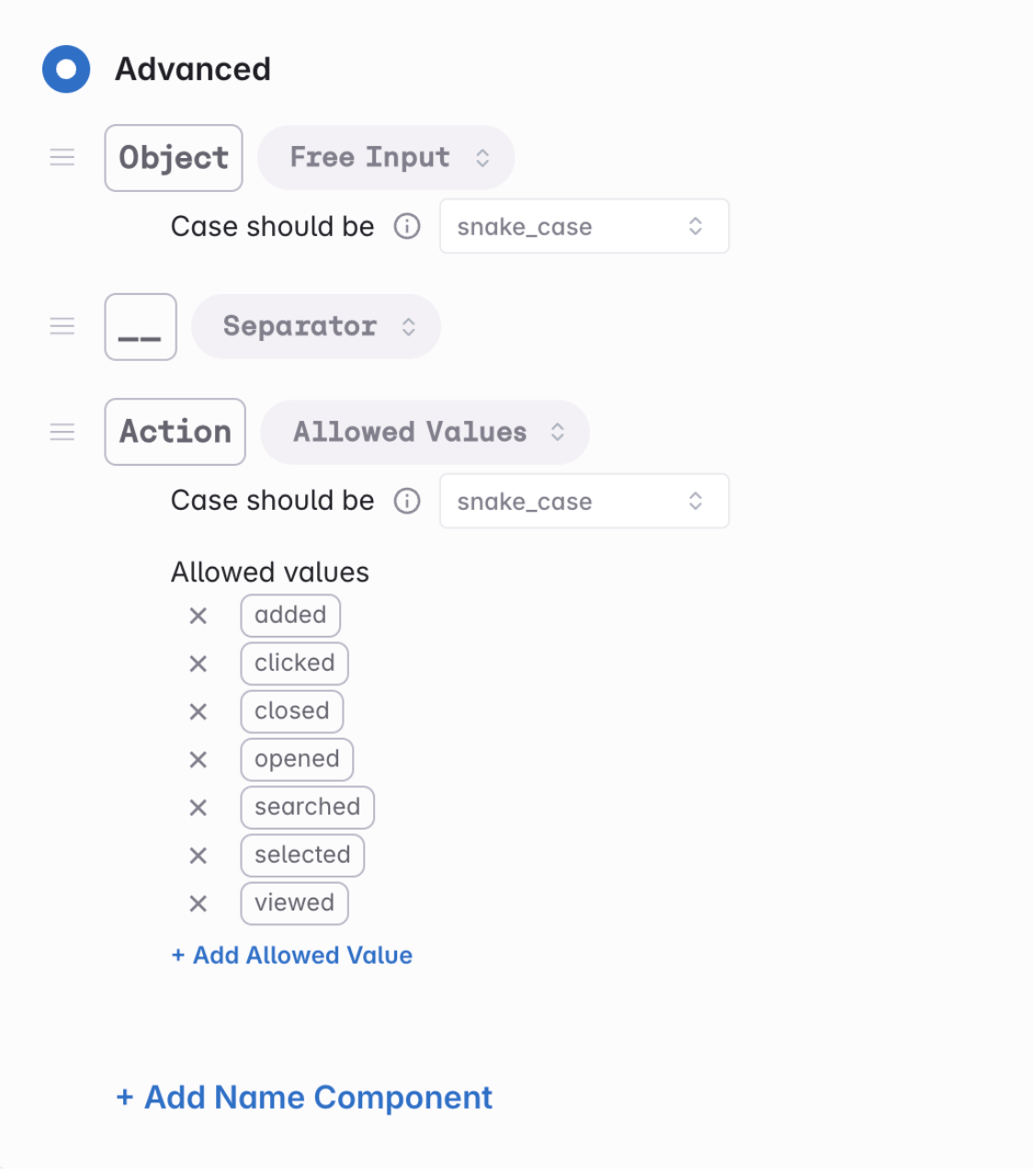
Task: Edit the 'selected' allowed value field
Action: 302,855
